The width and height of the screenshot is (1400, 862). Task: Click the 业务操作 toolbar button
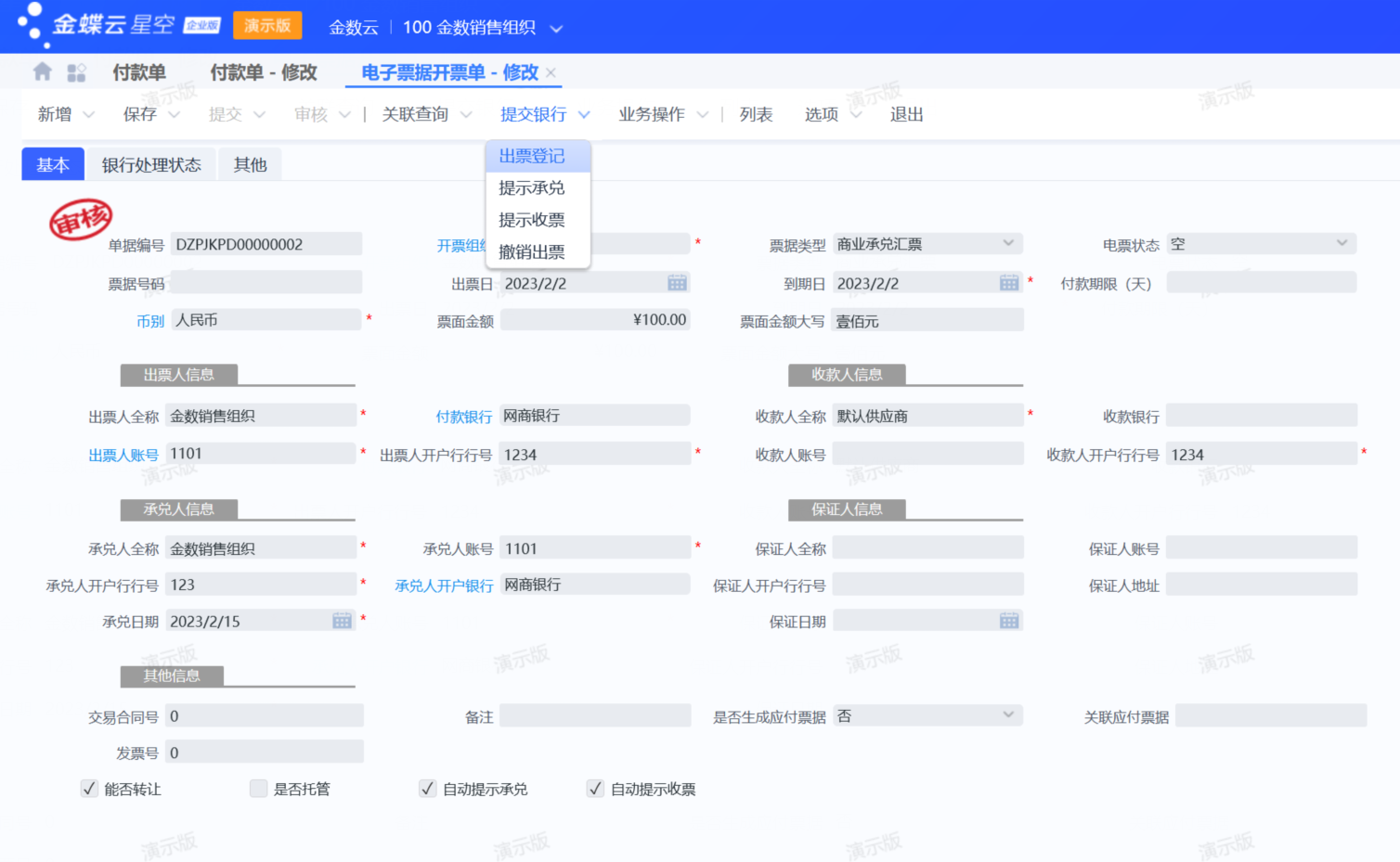pos(652,114)
